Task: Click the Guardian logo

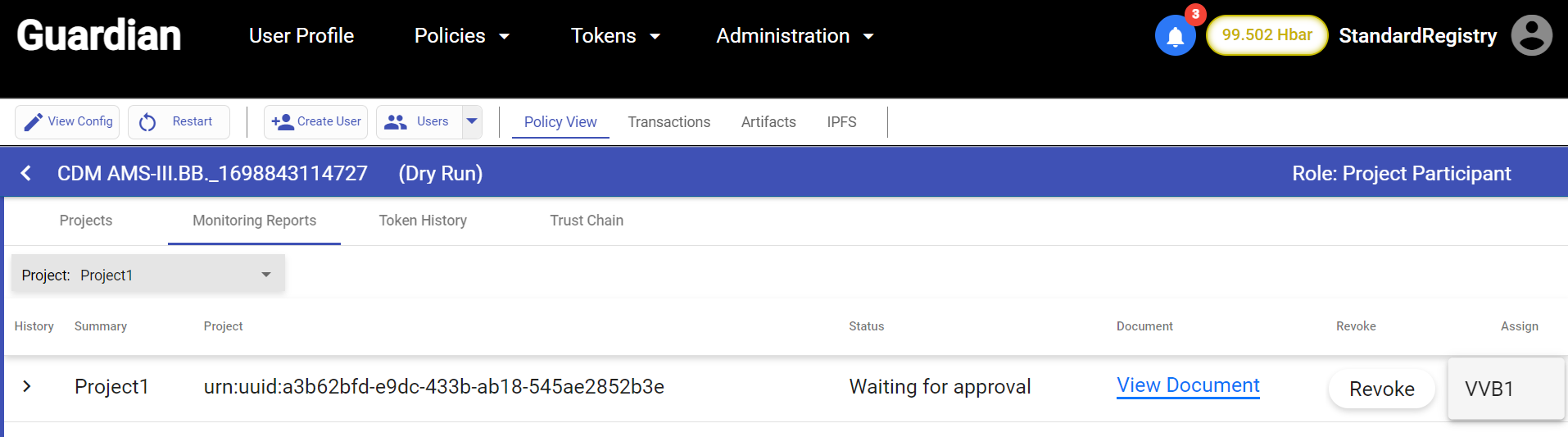Action: coord(99,35)
